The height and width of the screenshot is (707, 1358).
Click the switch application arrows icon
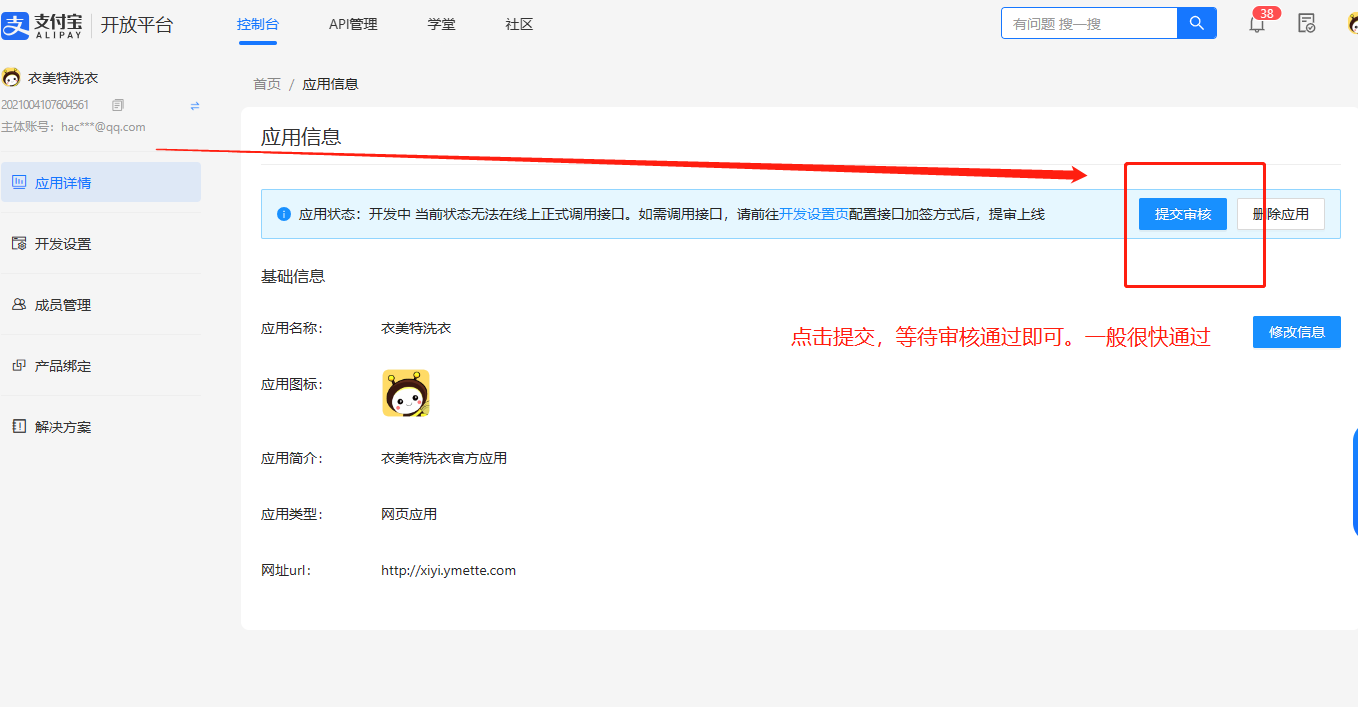195,105
